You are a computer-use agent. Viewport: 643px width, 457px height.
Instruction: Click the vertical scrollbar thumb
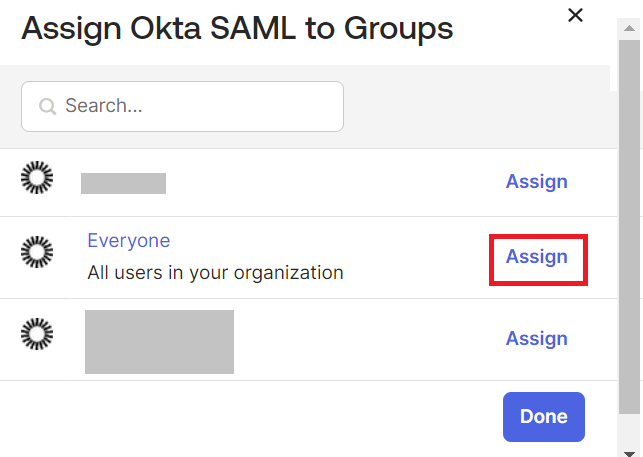[630, 220]
